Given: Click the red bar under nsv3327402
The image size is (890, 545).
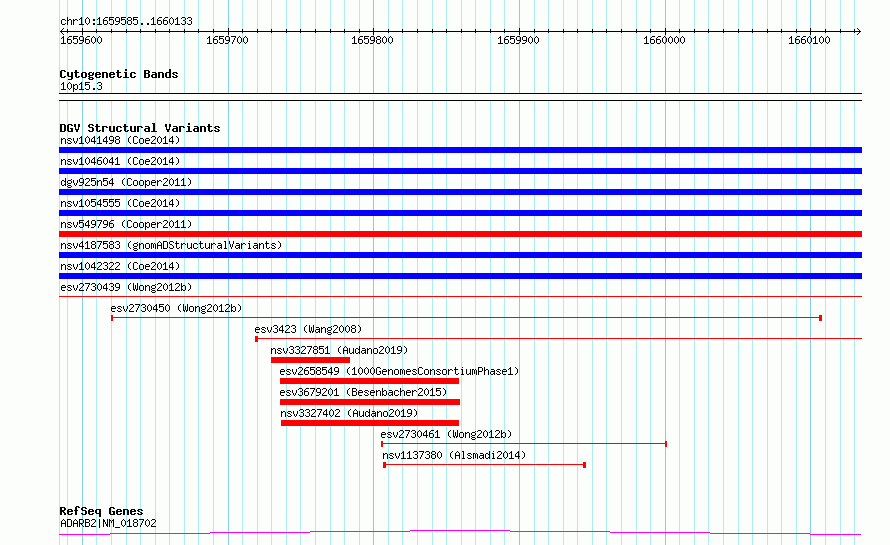Looking at the screenshot, I should coord(370,423).
